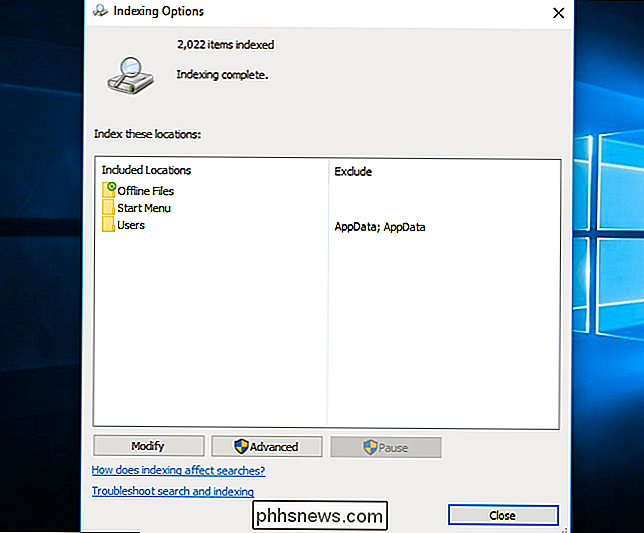Open the Advanced indexing settings
644x533 pixels.
click(x=267, y=446)
